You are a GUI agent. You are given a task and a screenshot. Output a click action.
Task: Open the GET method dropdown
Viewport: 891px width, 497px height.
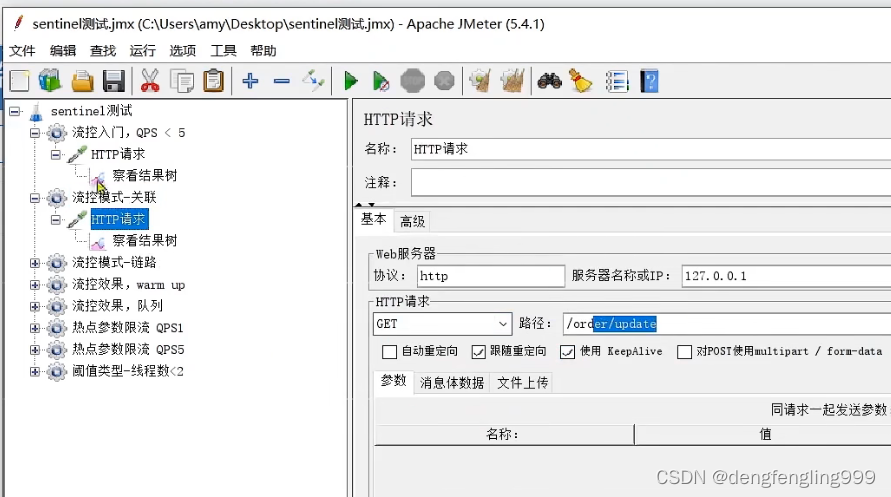coord(443,324)
